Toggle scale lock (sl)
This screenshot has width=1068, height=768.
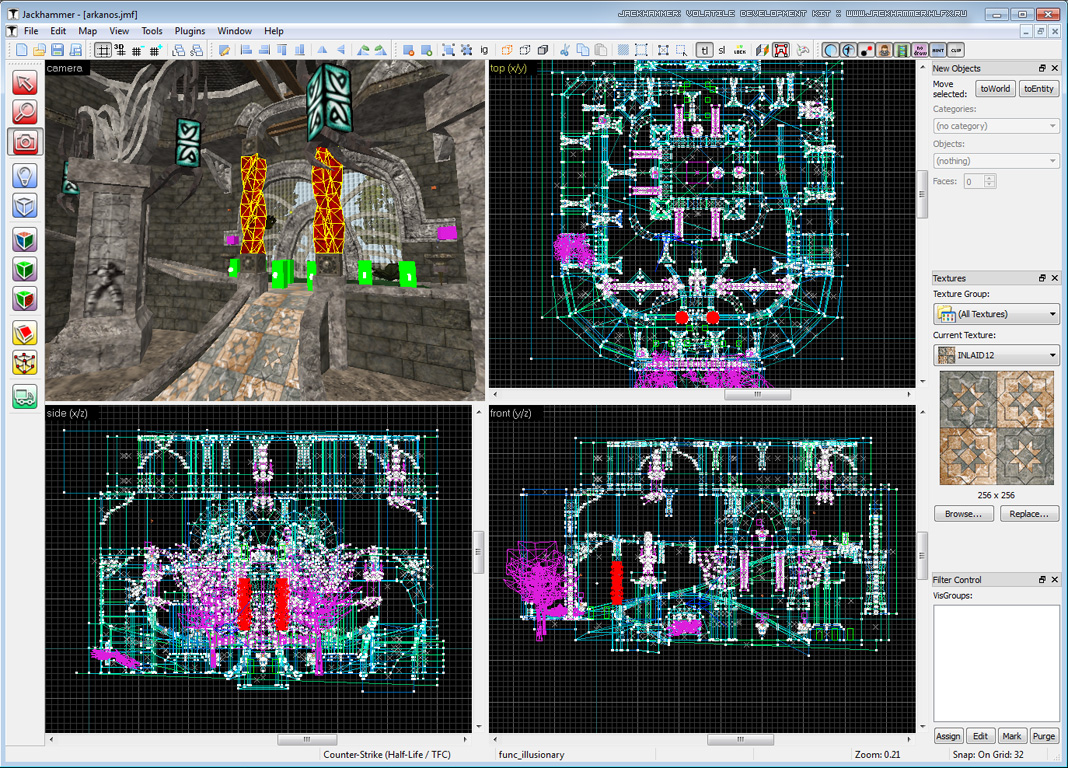[x=722, y=50]
